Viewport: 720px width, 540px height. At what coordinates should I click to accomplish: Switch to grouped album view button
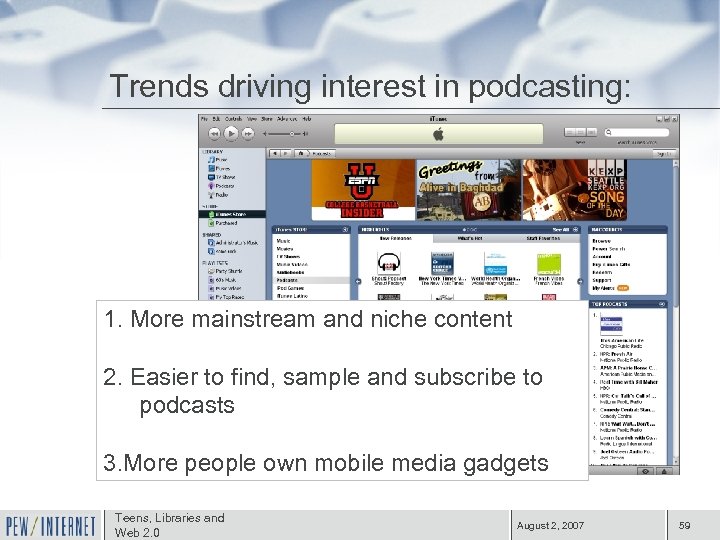(x=580, y=132)
